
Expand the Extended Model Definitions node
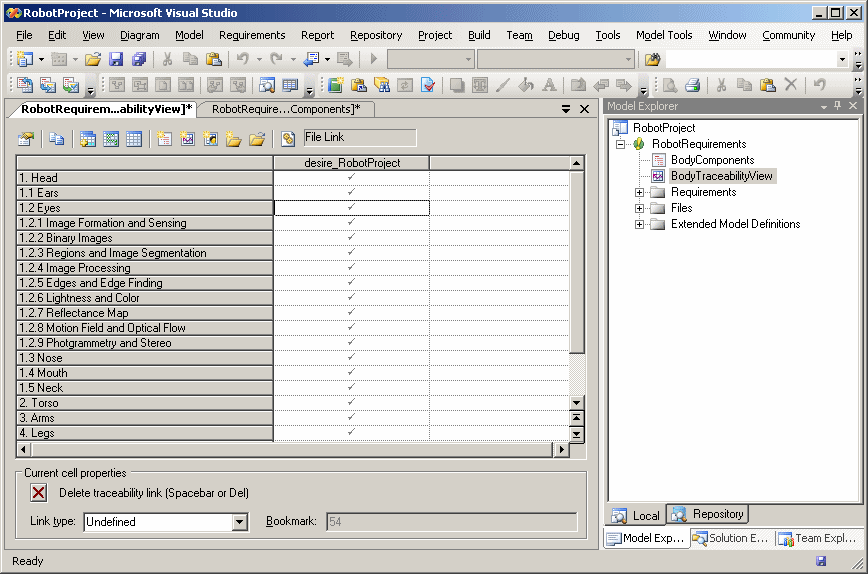point(639,224)
